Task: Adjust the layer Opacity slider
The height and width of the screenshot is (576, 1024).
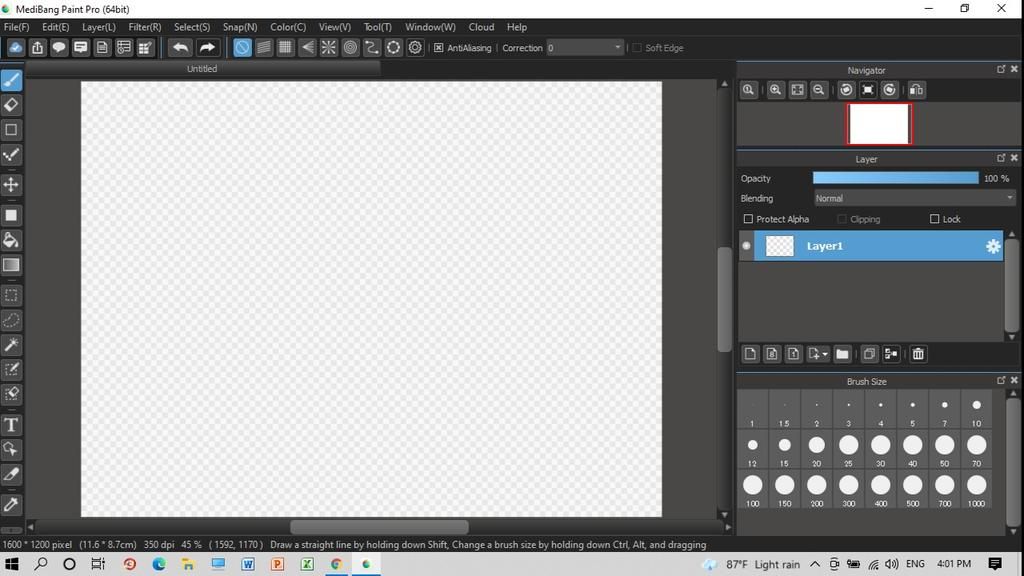Action: tap(895, 178)
